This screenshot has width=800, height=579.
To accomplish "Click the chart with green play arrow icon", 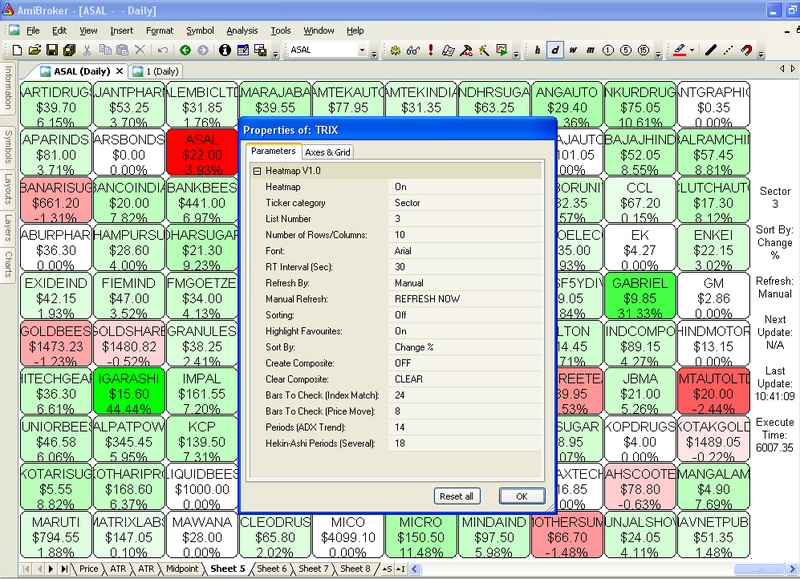I will tap(502, 50).
